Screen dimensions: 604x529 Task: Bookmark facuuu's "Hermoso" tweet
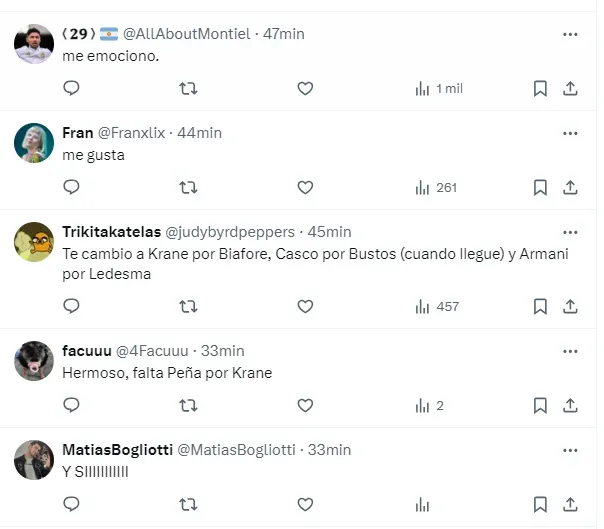(540, 405)
